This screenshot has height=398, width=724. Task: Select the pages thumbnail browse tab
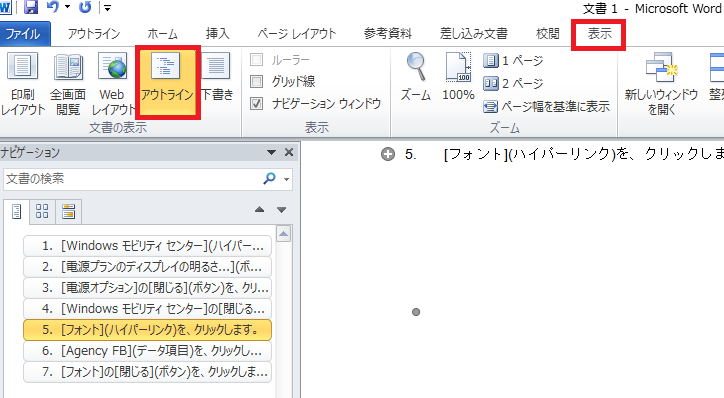(x=42, y=211)
